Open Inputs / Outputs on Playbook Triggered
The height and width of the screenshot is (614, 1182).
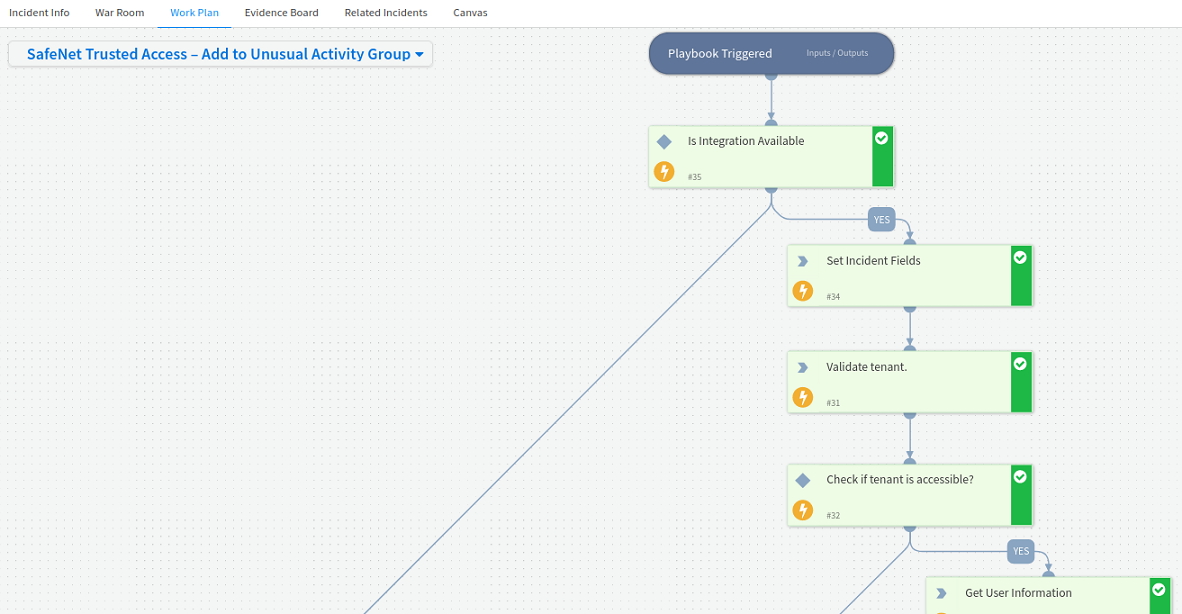click(x=837, y=53)
